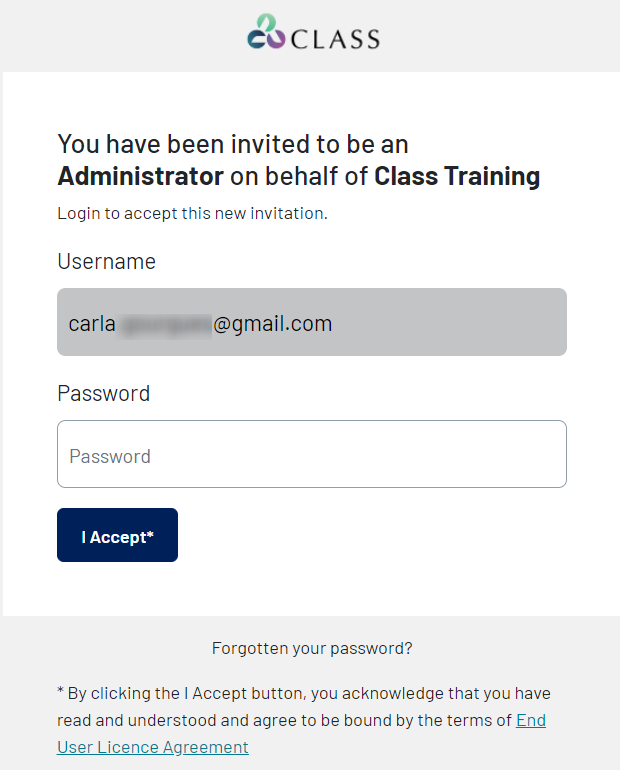Click the Login to accept this invitation text
Viewport: 620px width, 770px height.
(x=192, y=213)
